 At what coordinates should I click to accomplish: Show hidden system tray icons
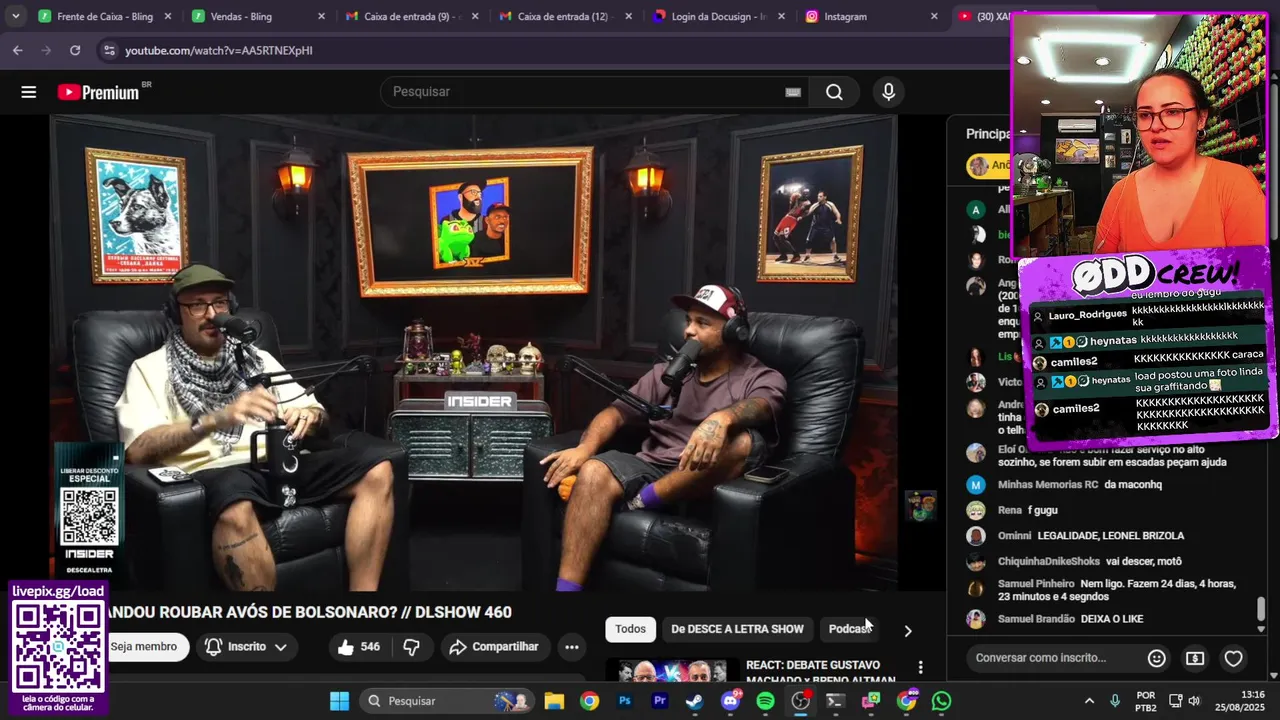pyautogui.click(x=1089, y=701)
